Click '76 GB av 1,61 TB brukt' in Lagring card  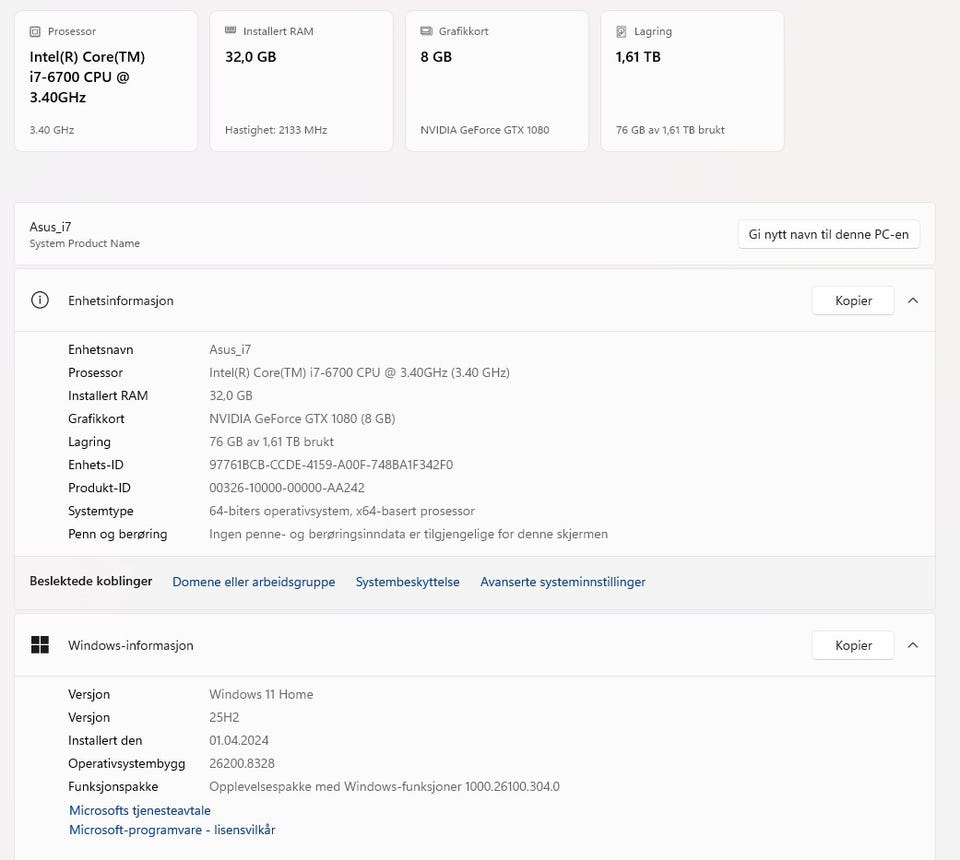[x=670, y=130]
